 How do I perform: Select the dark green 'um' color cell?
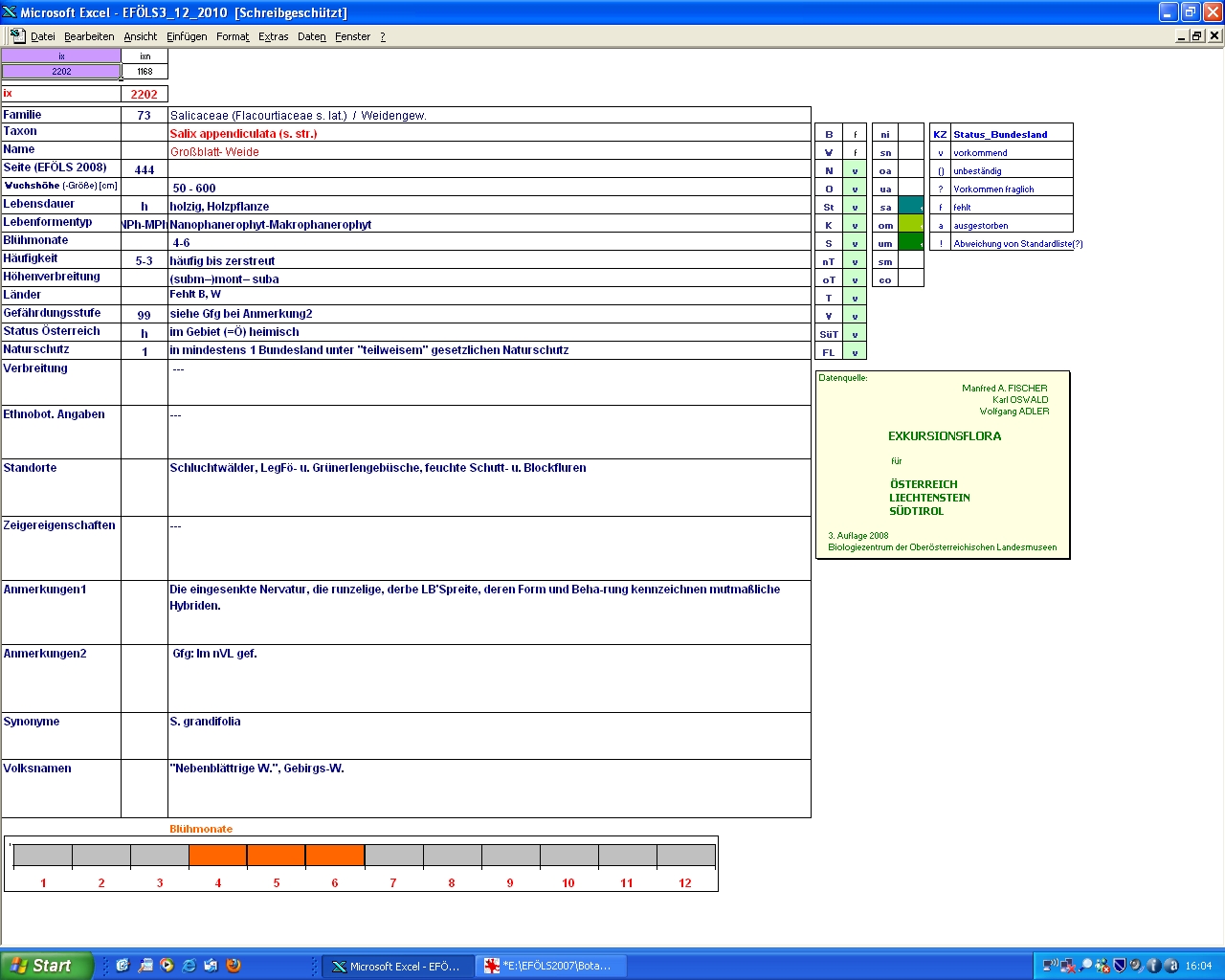pyautogui.click(x=911, y=242)
